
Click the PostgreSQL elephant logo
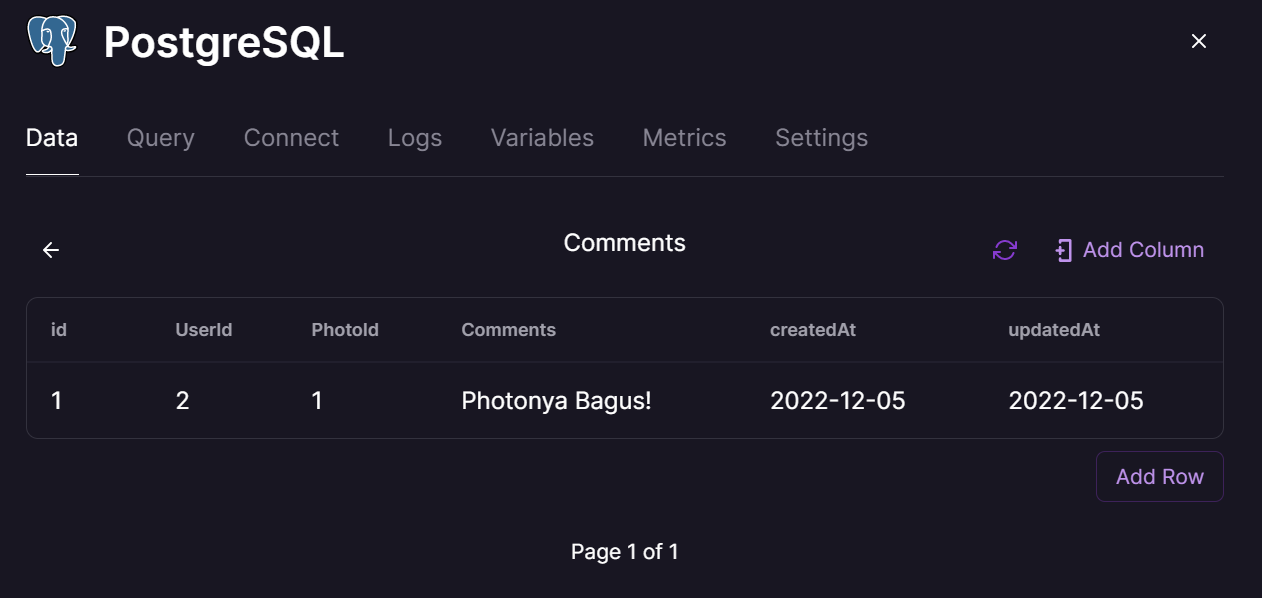[x=50, y=41]
